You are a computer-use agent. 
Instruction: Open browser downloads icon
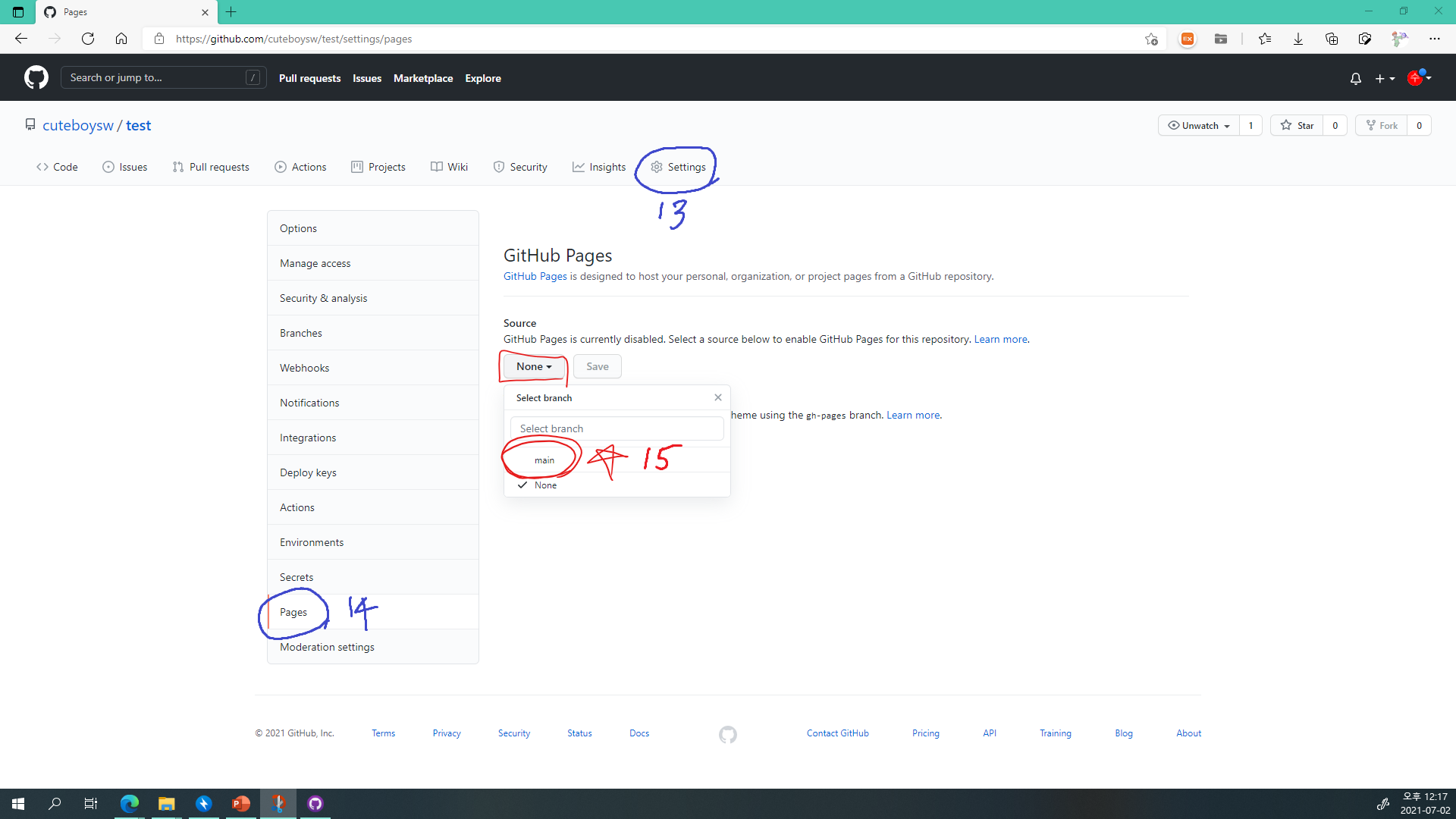[x=1298, y=39]
